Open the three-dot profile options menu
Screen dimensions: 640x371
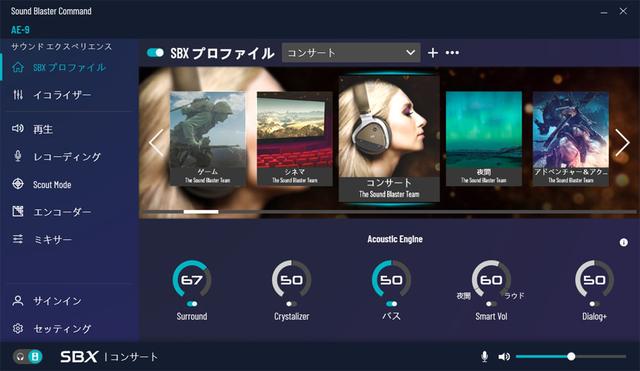(452, 53)
